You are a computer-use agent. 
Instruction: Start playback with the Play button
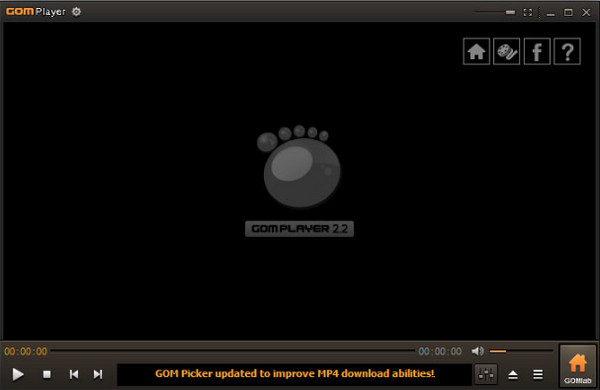(x=18, y=374)
